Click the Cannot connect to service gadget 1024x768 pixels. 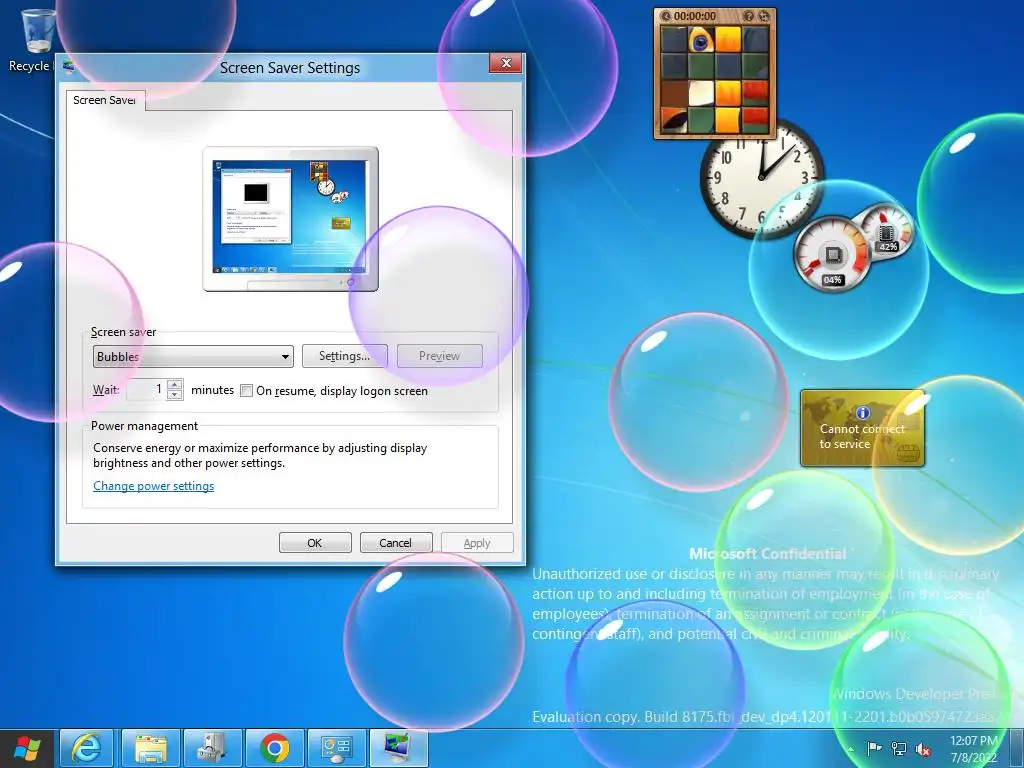click(x=863, y=428)
